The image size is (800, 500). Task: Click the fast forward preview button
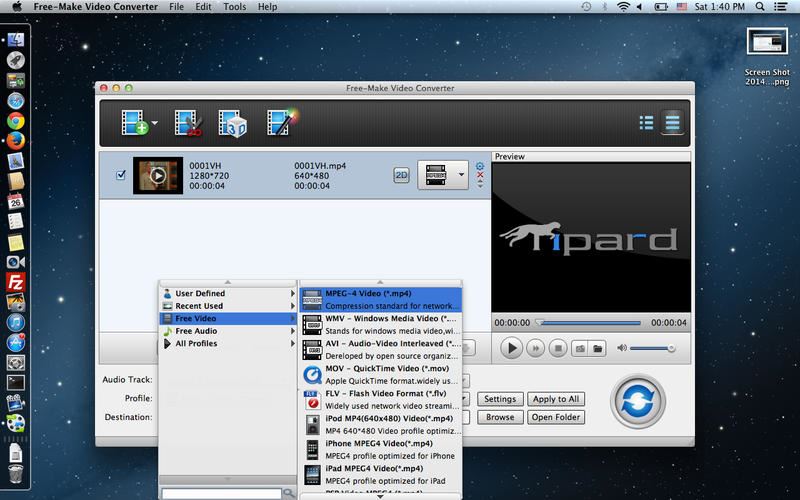pyautogui.click(x=535, y=348)
